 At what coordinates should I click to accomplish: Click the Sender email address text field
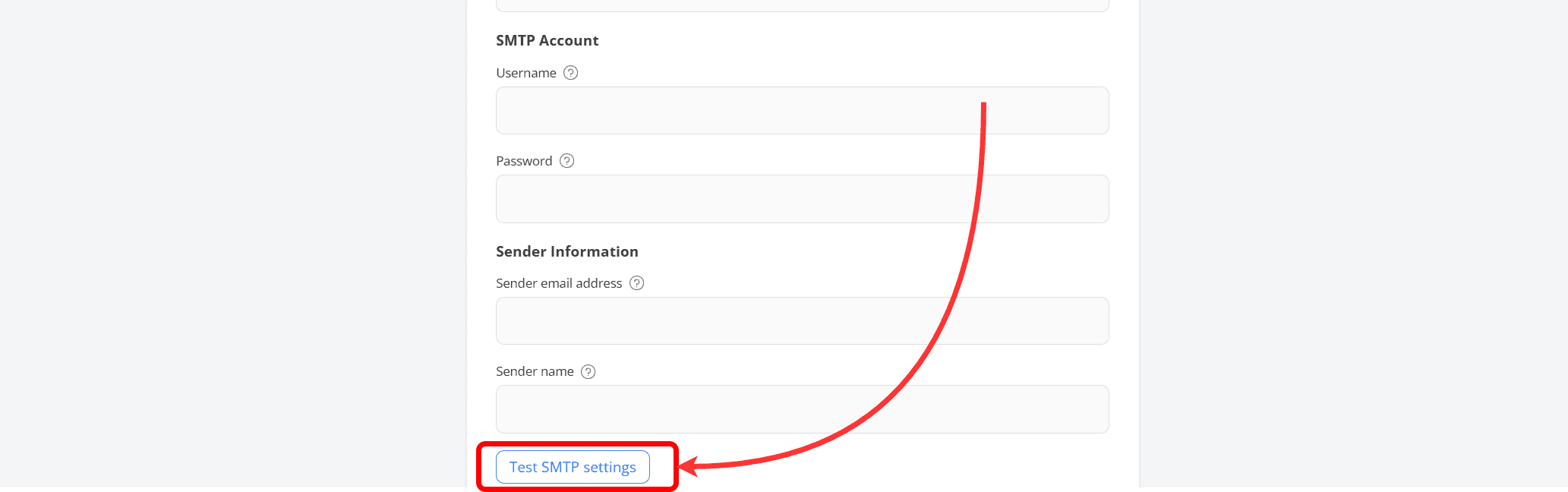coord(802,320)
